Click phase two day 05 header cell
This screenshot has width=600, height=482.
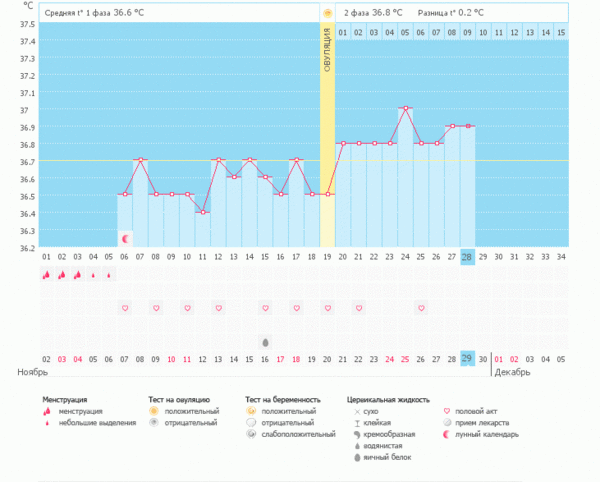405,33
